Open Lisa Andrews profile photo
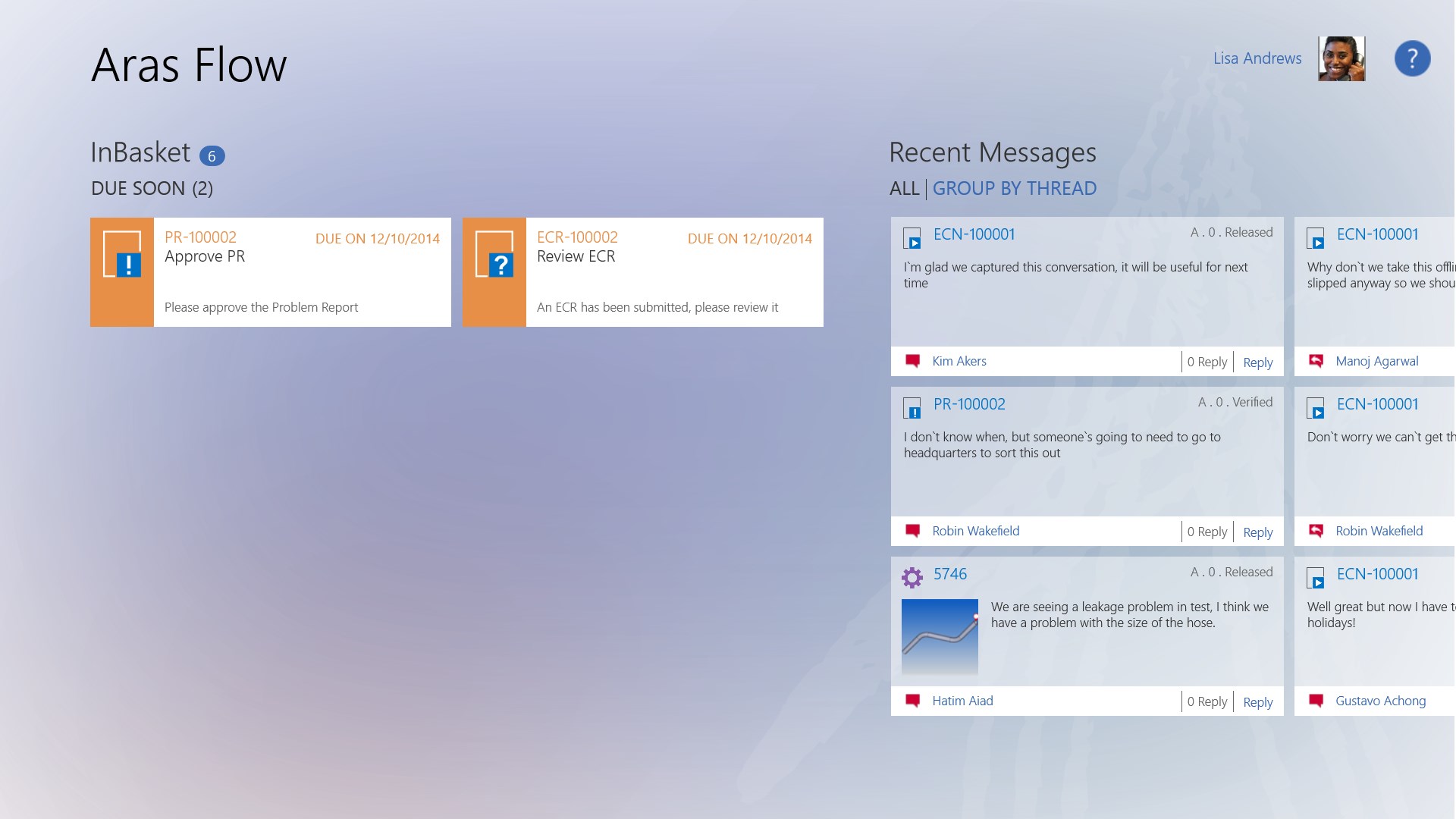 pyautogui.click(x=1341, y=58)
